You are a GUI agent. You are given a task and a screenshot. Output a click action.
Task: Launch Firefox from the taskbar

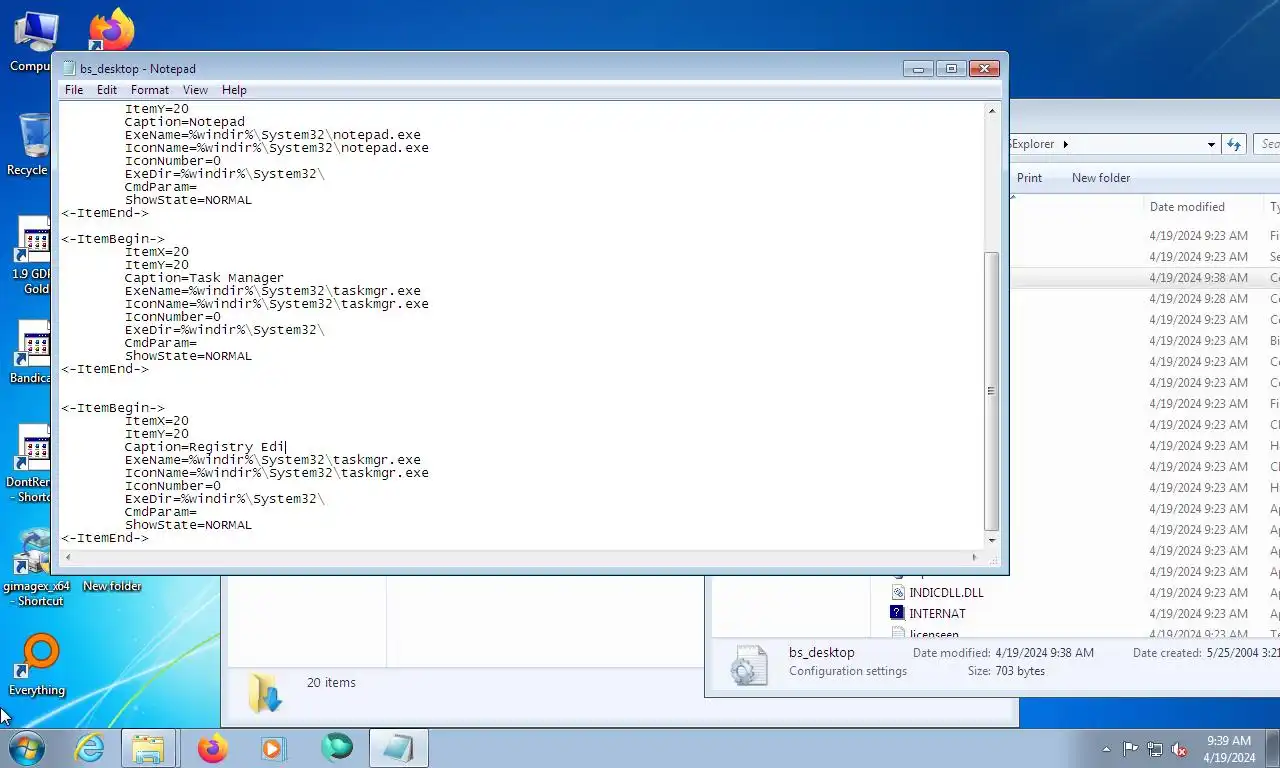(x=212, y=748)
